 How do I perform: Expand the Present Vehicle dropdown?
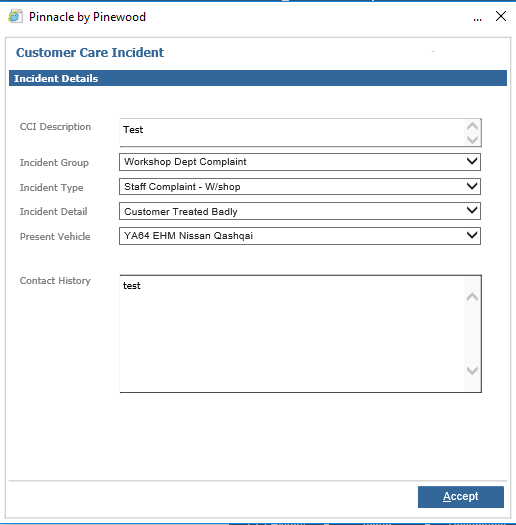[300, 236]
